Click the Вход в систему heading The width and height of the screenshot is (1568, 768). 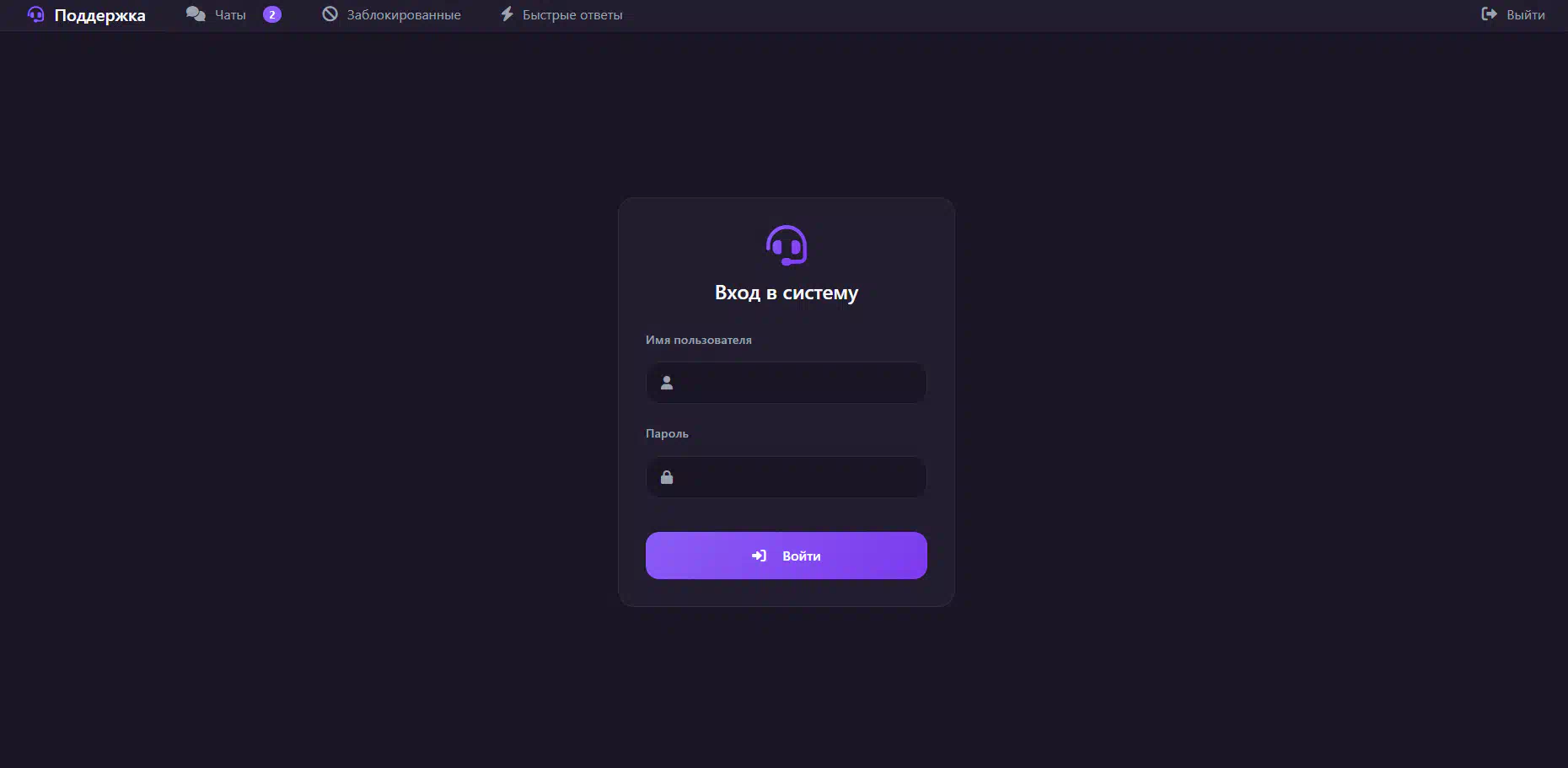[787, 293]
